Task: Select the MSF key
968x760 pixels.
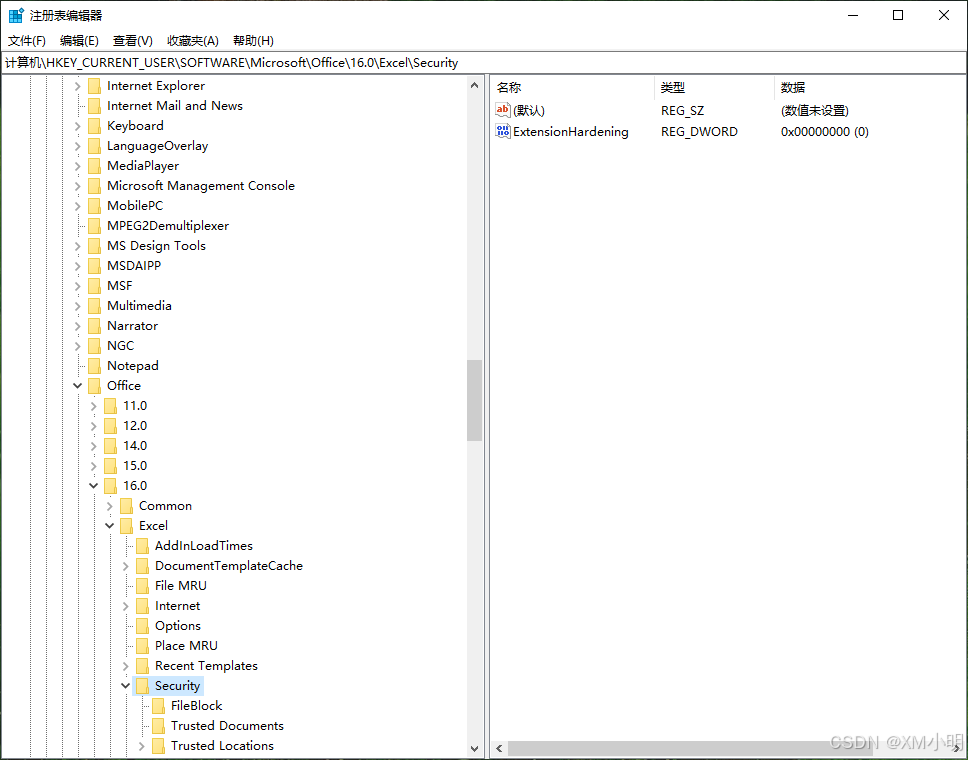Action: point(120,286)
